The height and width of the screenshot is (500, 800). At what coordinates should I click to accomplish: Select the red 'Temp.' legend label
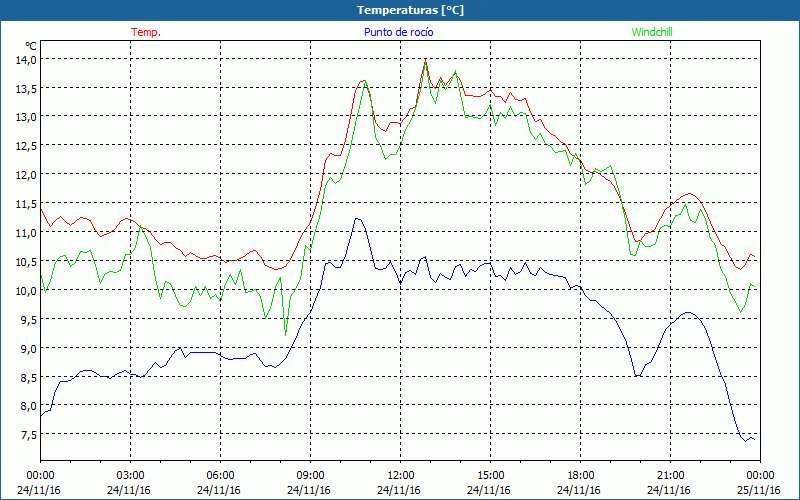(x=146, y=32)
